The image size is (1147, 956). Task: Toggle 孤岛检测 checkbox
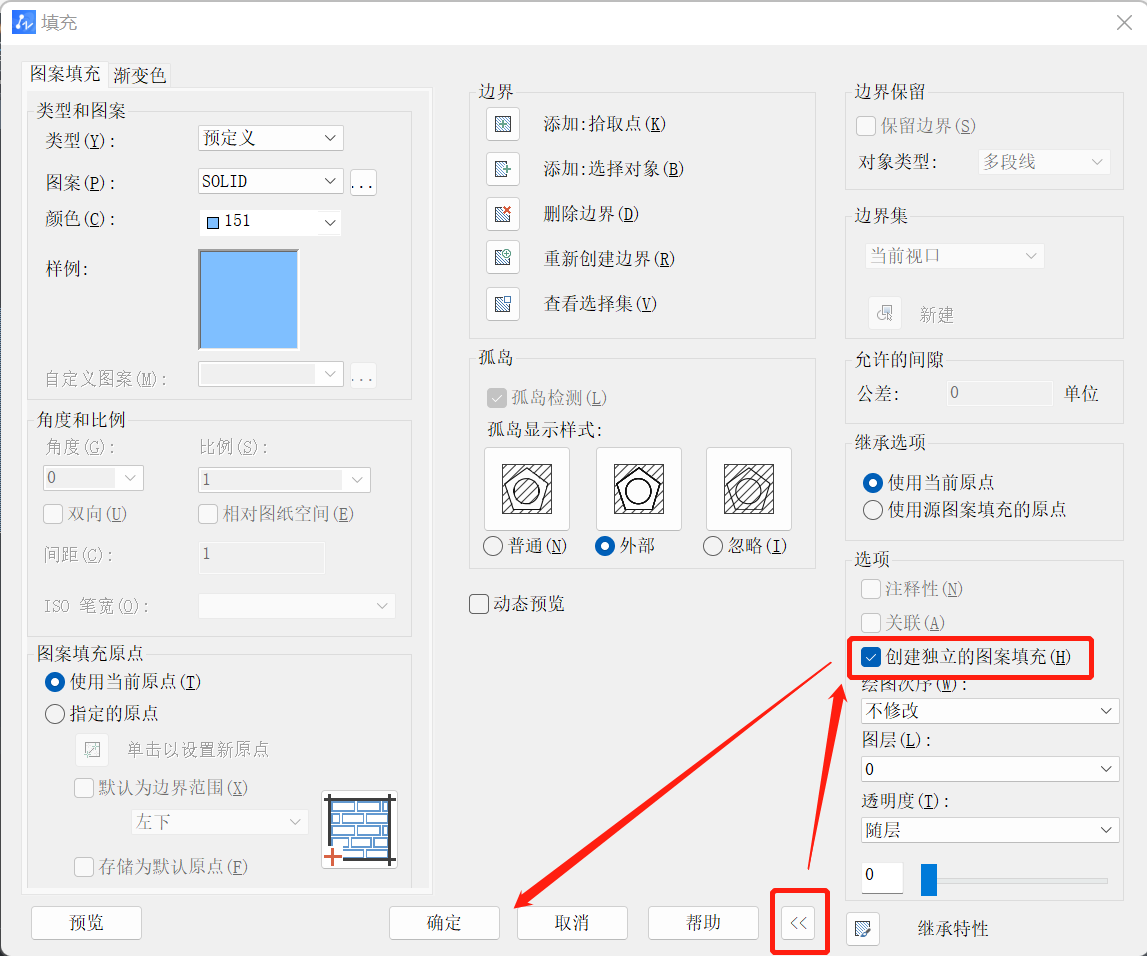click(497, 398)
